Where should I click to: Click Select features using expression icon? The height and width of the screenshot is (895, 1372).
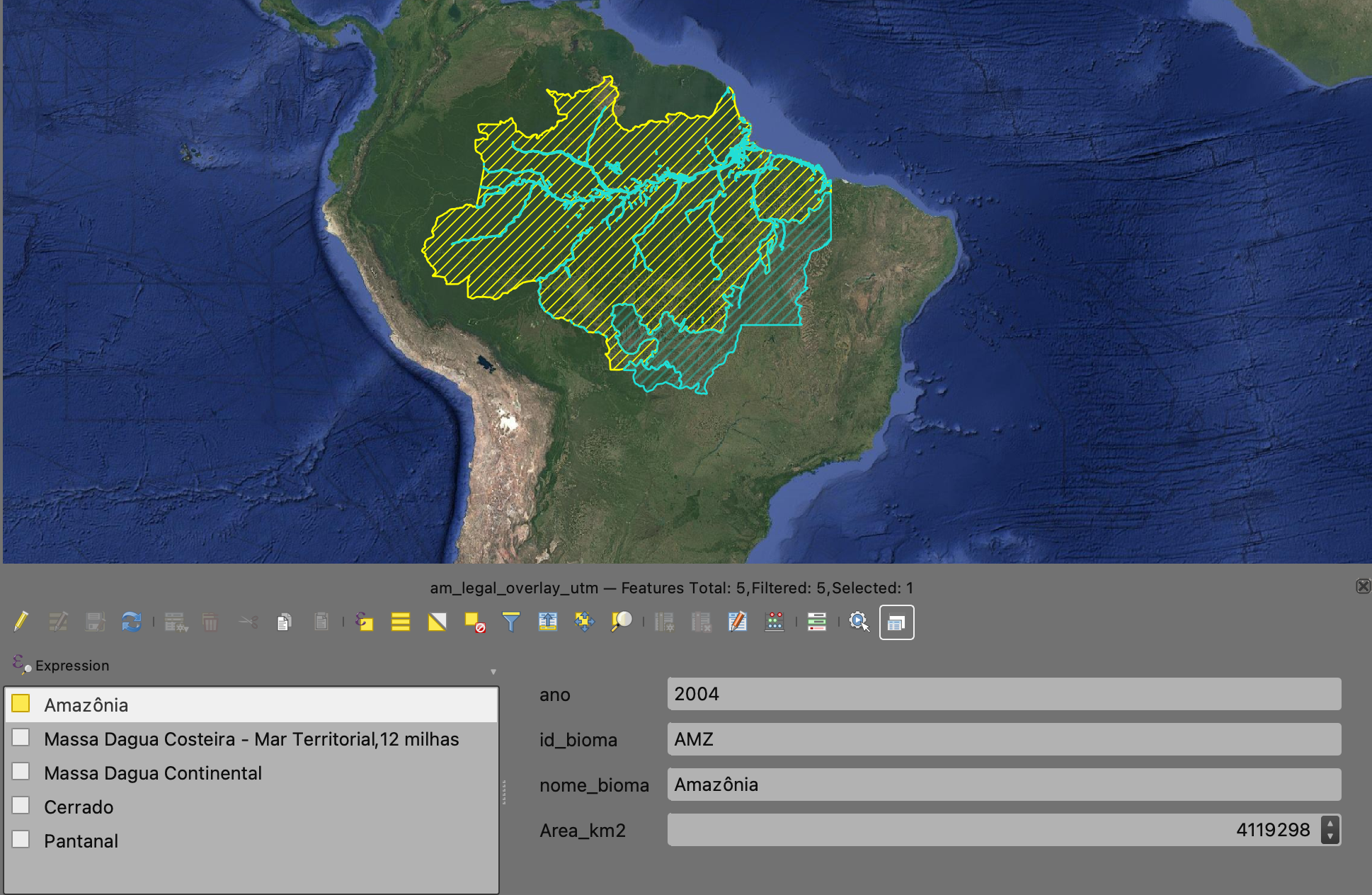364,622
